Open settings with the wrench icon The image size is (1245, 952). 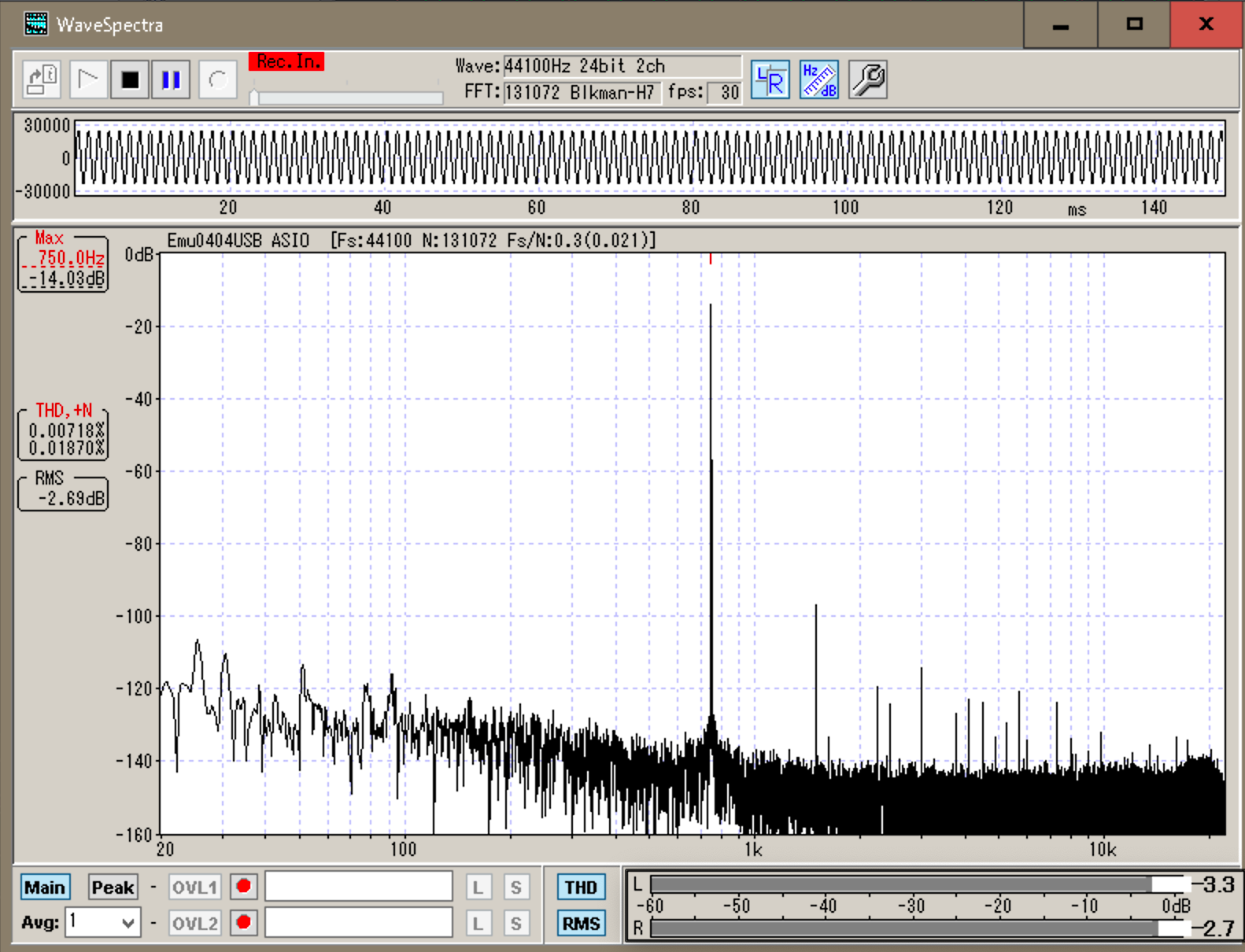click(x=868, y=79)
